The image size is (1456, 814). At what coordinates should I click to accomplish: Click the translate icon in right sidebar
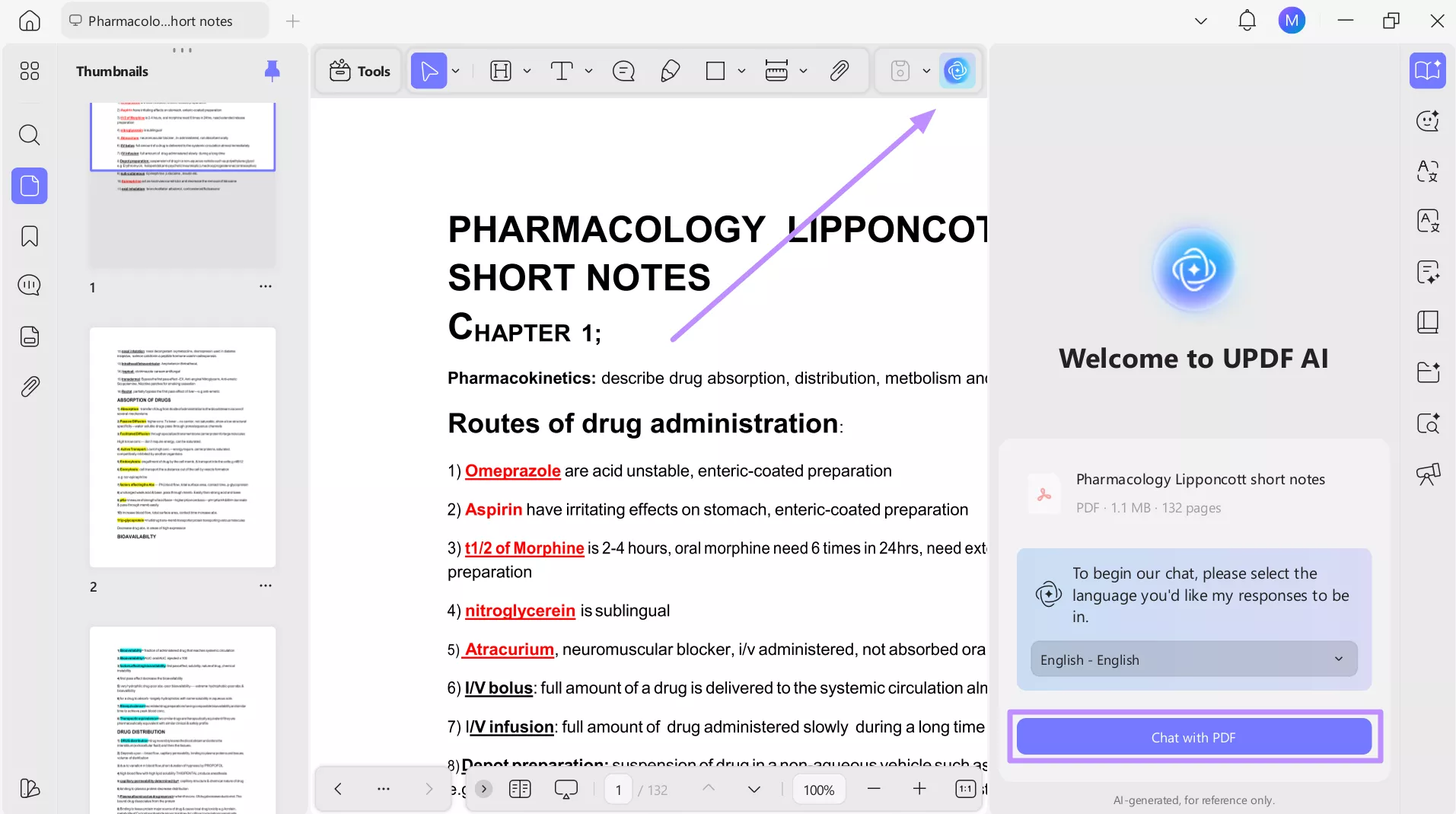click(1427, 171)
